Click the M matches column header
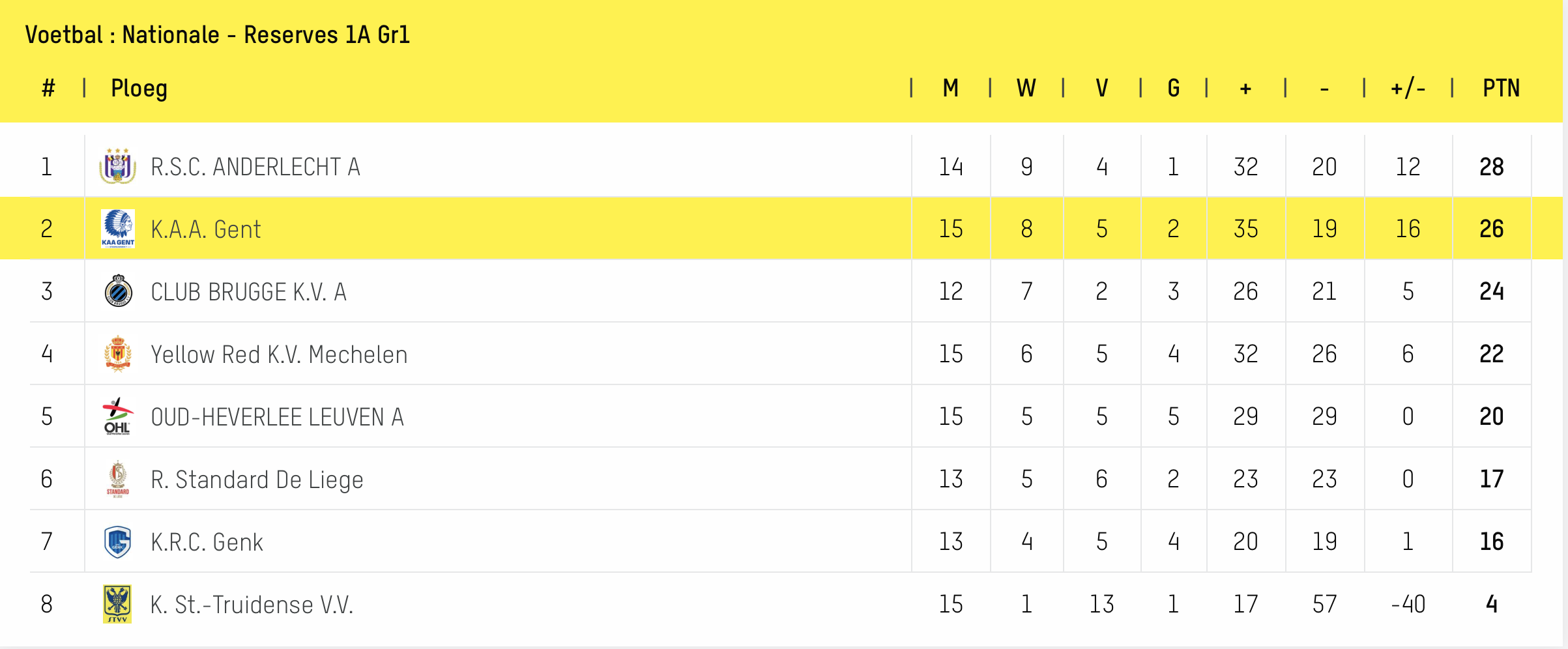Image resolution: width=1568 pixels, height=649 pixels. (951, 88)
